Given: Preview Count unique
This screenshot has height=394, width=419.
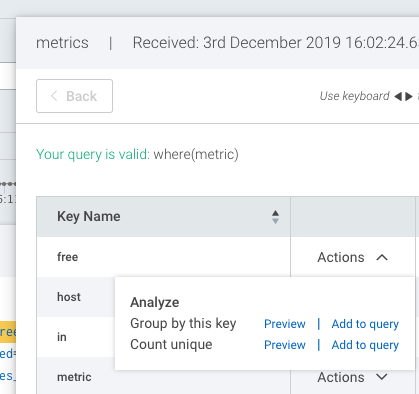Looking at the screenshot, I should [285, 345].
